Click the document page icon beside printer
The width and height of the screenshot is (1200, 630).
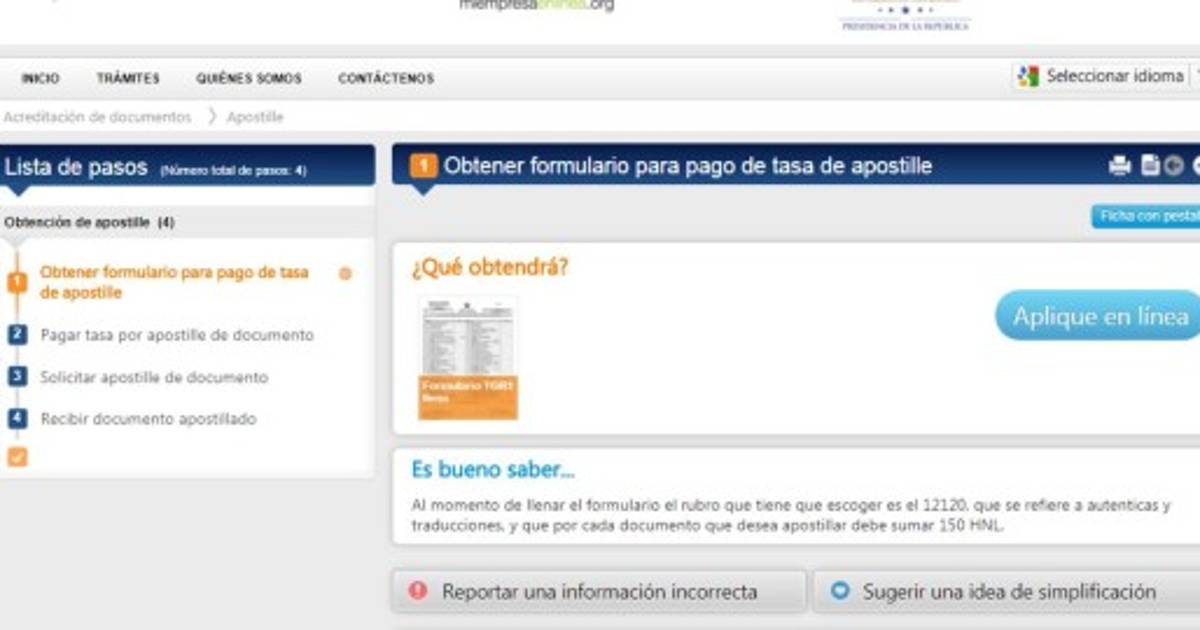coord(1149,166)
